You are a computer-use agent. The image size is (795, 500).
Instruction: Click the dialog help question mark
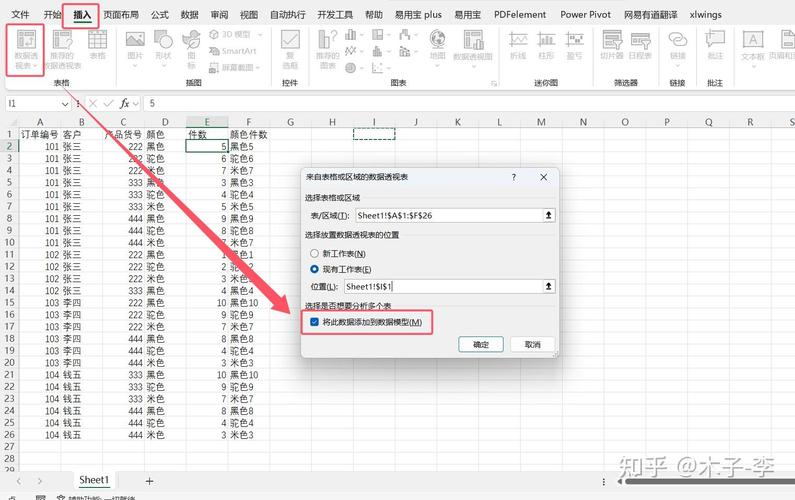514,177
